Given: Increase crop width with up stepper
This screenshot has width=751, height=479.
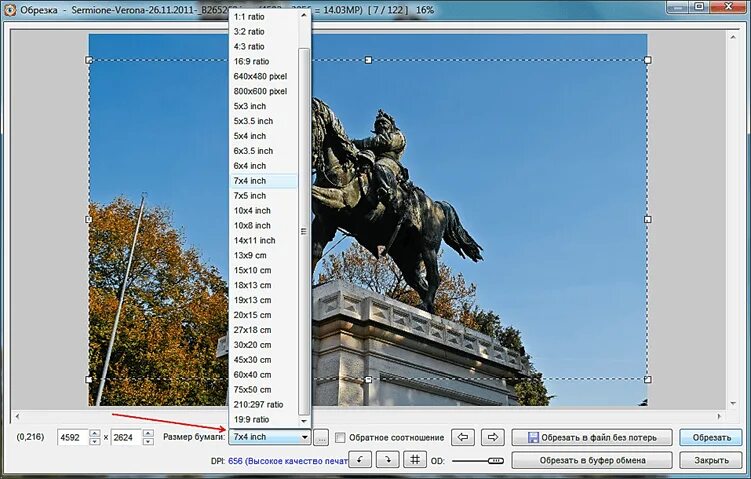Looking at the screenshot, I should click(95, 433).
